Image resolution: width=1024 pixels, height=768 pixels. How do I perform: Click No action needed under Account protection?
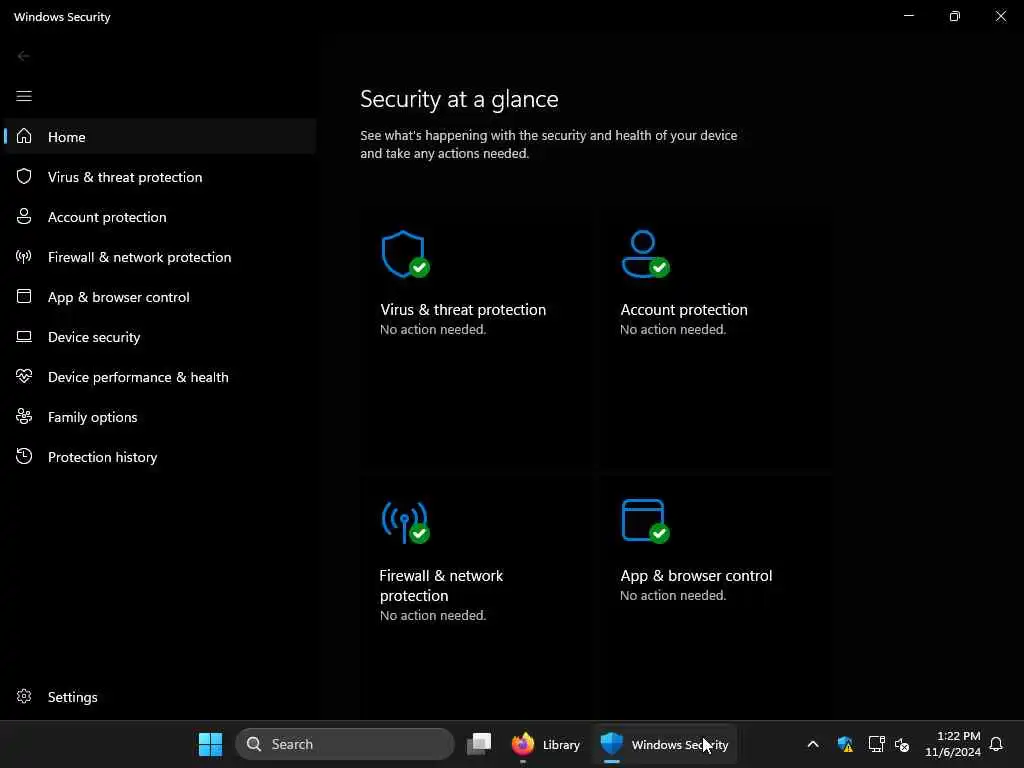click(x=673, y=329)
